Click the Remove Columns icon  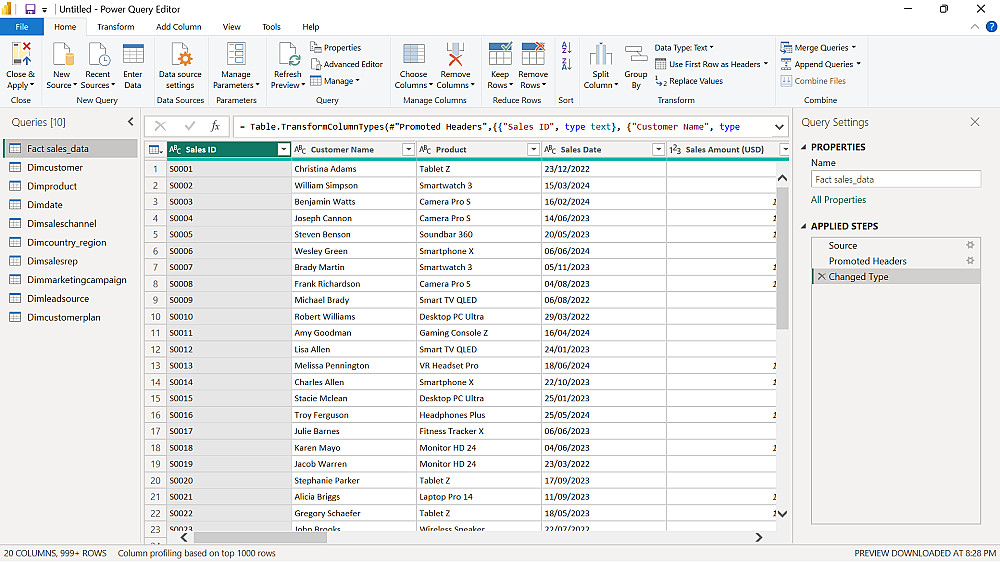click(x=455, y=55)
